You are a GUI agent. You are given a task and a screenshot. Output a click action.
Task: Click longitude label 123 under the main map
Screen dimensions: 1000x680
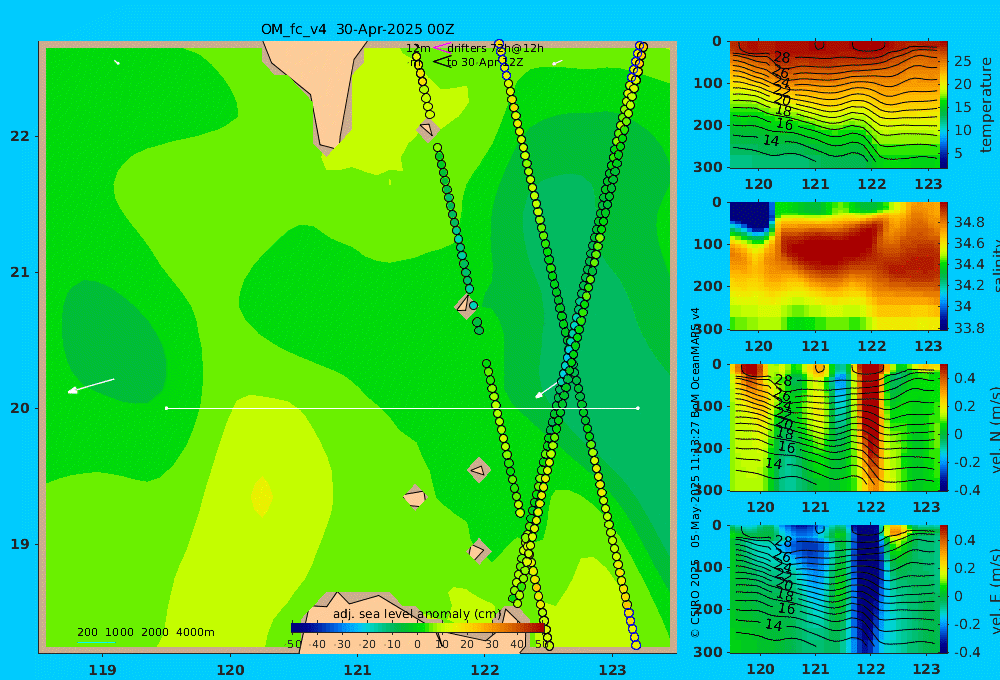tap(613, 670)
